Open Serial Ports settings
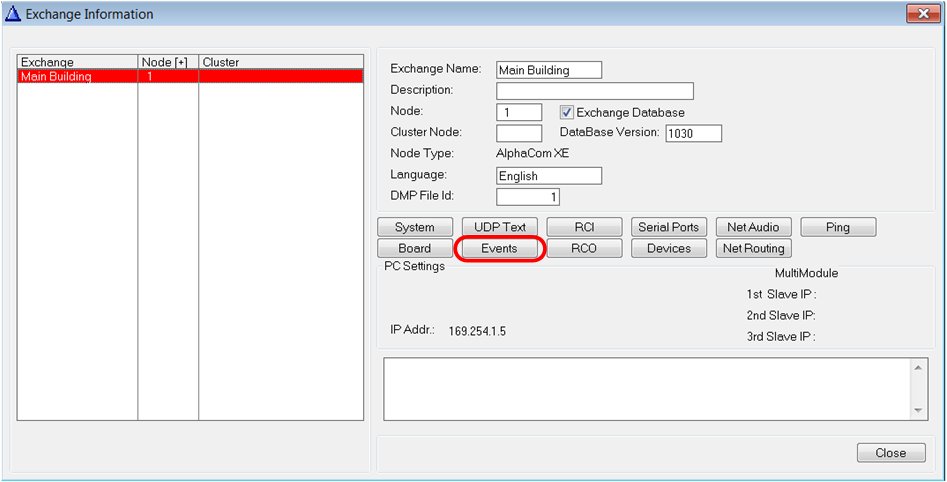This screenshot has width=947, height=482. [x=669, y=227]
